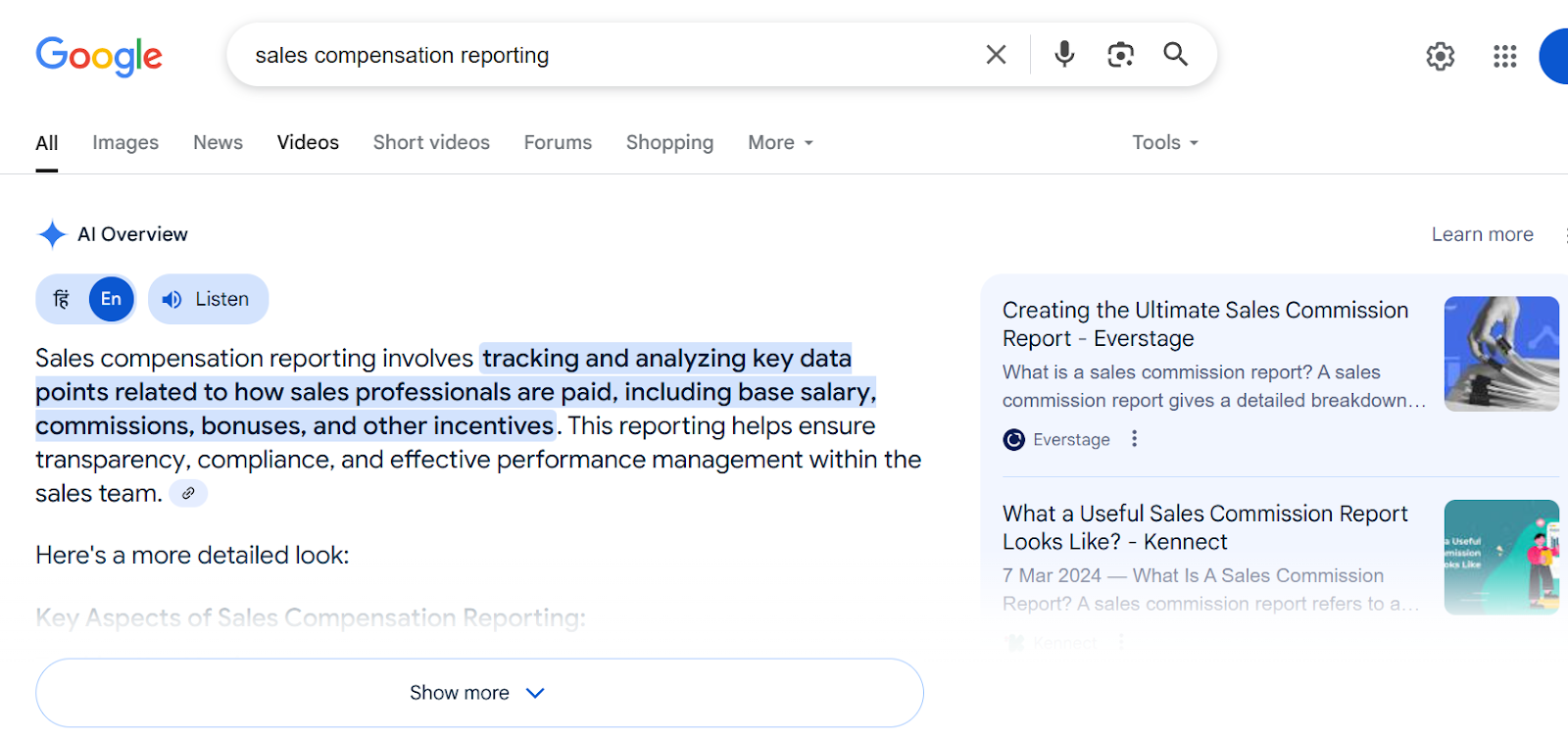Start voice search with microphone icon
Image resolution: width=1568 pixels, height=736 pixels.
click(x=1064, y=54)
